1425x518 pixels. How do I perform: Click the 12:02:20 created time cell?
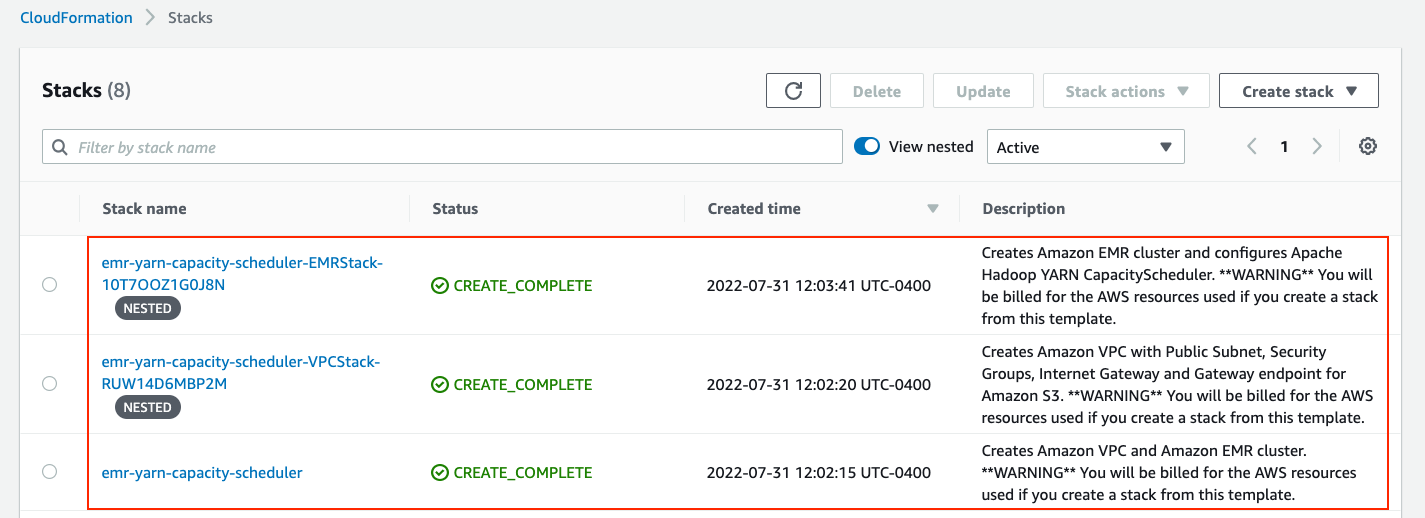(x=819, y=385)
